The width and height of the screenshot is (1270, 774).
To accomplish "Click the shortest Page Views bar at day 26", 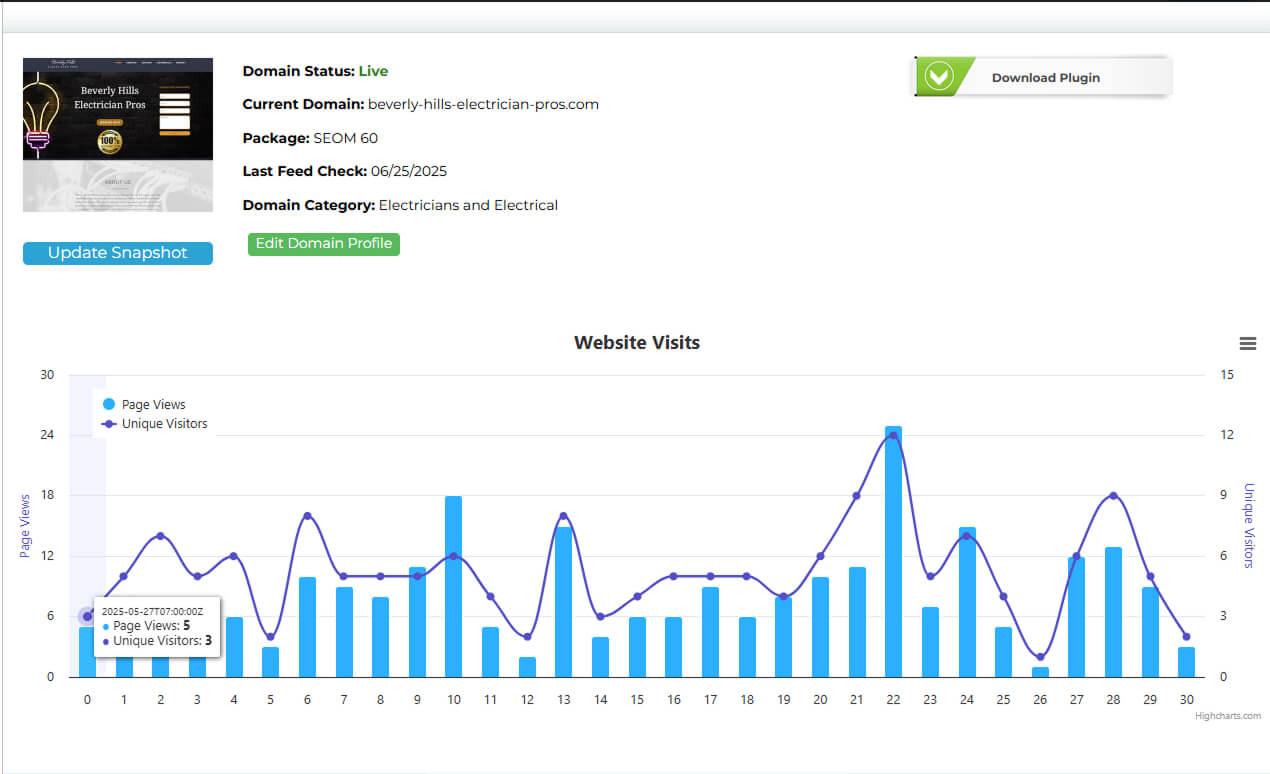I will point(1040,672).
